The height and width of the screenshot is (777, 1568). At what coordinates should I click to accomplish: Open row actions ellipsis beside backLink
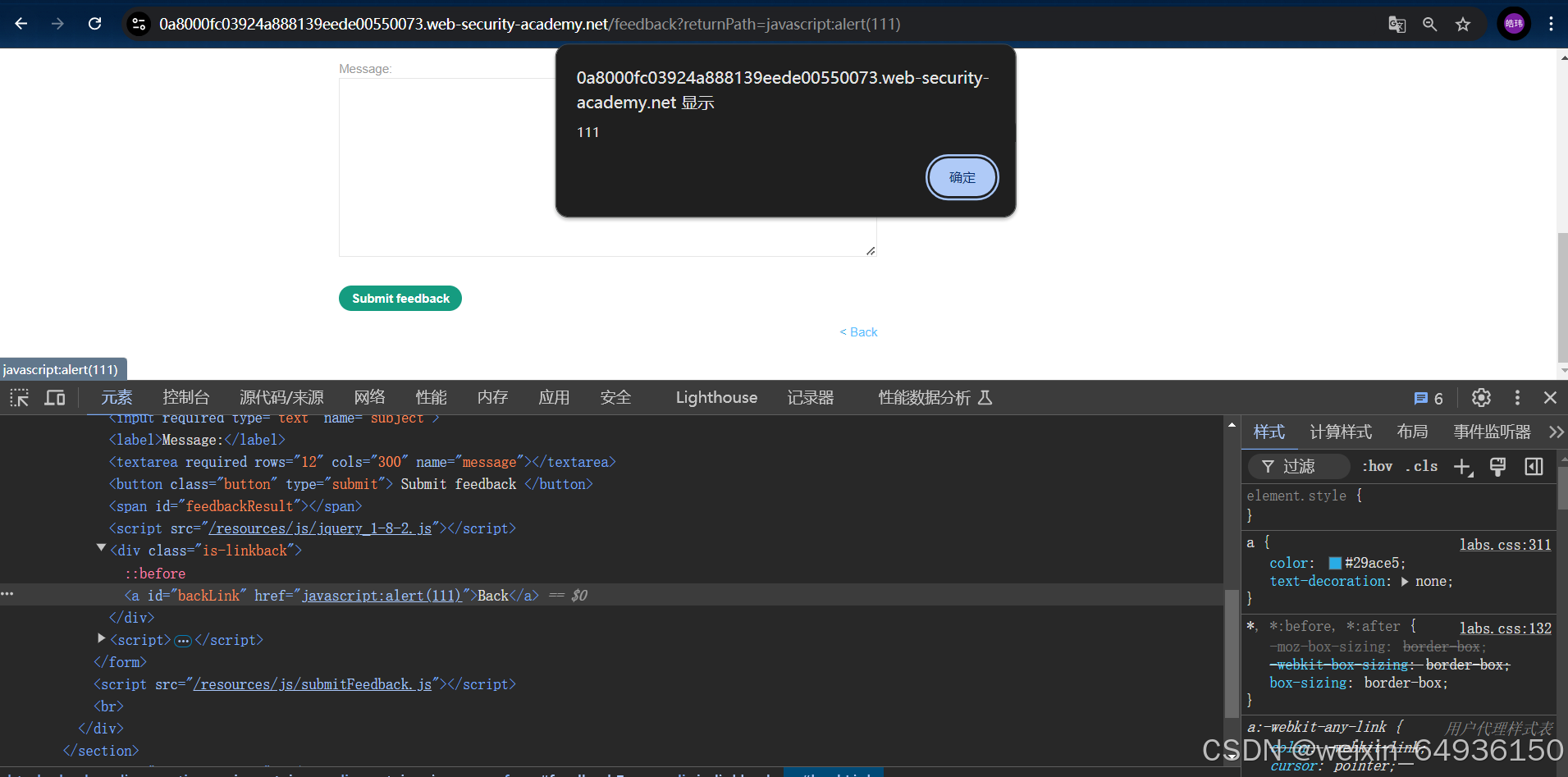pyautogui.click(x=7, y=593)
